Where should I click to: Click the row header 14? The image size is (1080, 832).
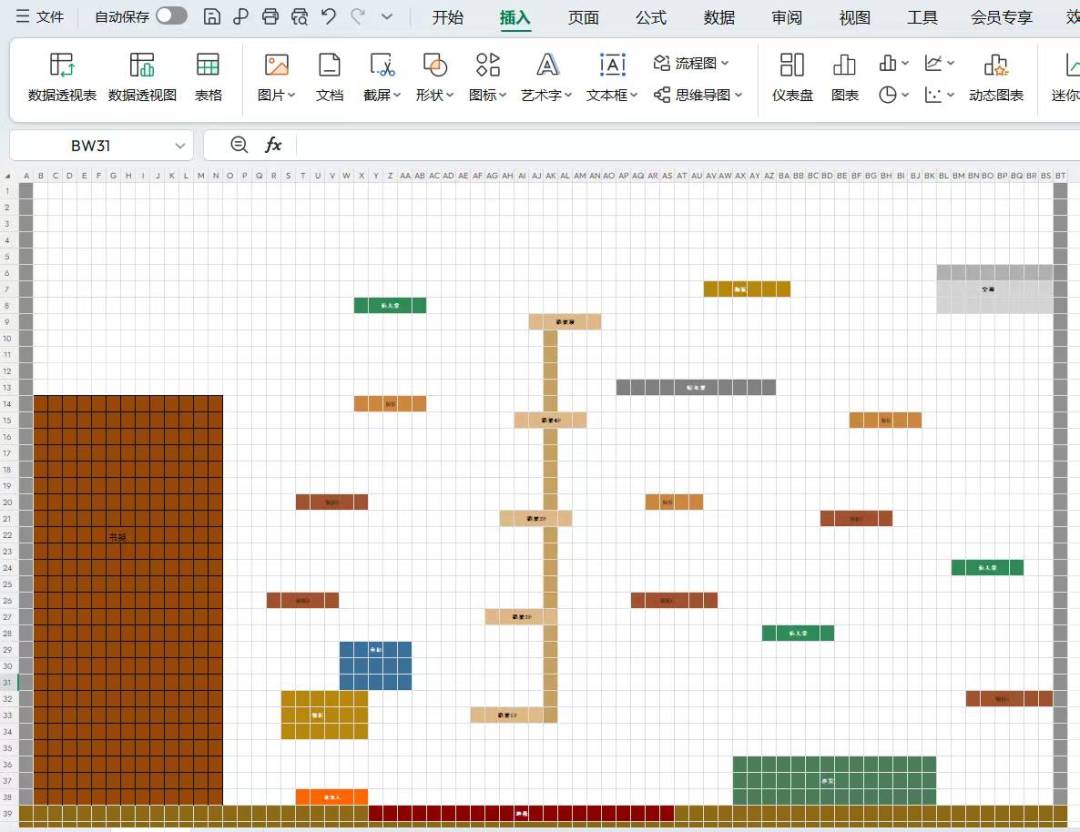(8, 404)
